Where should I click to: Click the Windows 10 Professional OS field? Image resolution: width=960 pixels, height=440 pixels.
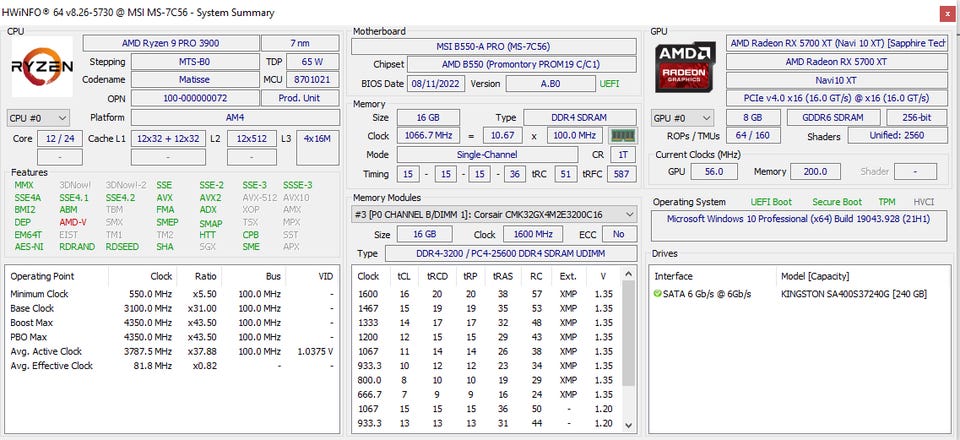(798, 219)
